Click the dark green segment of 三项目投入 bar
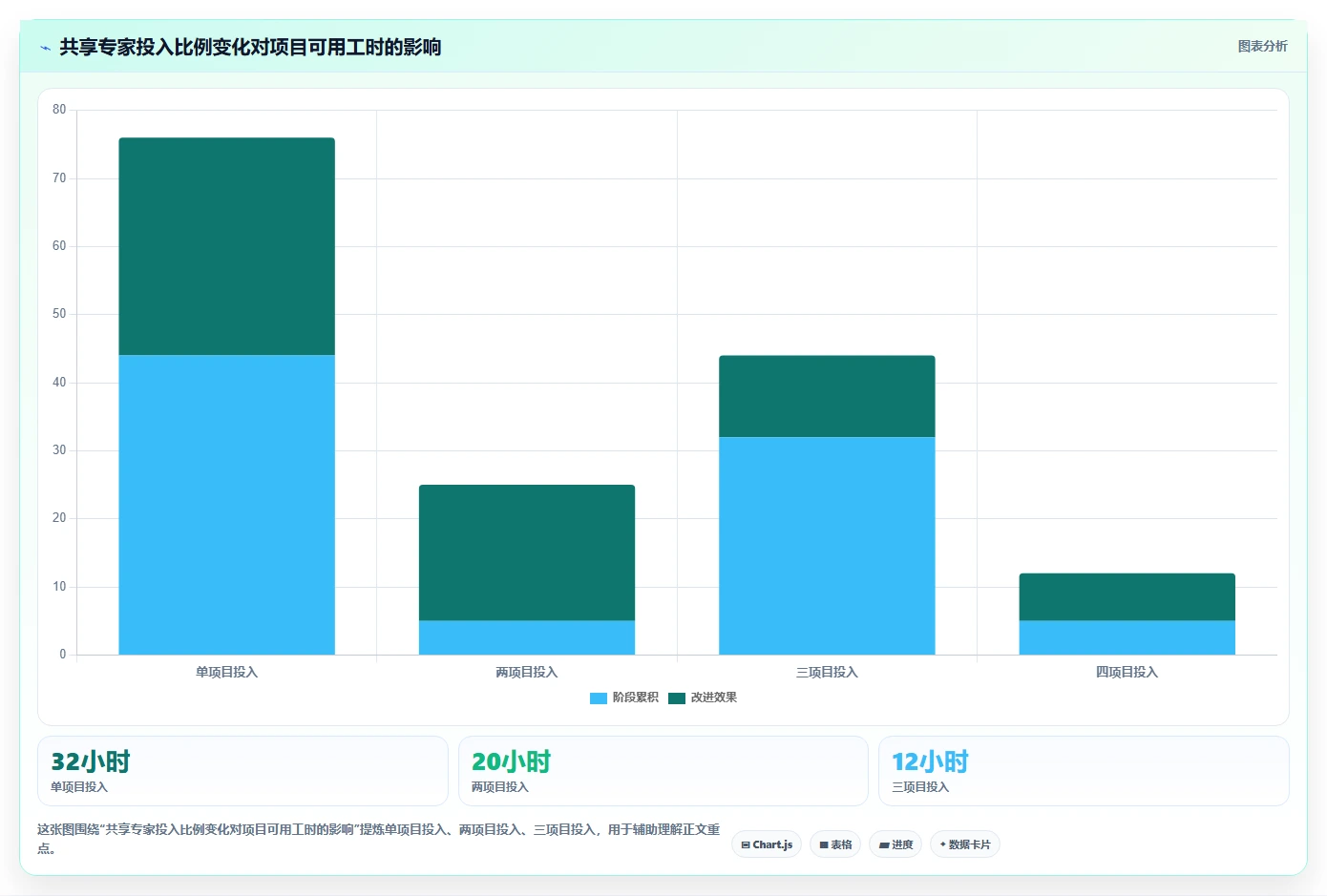 827,396
